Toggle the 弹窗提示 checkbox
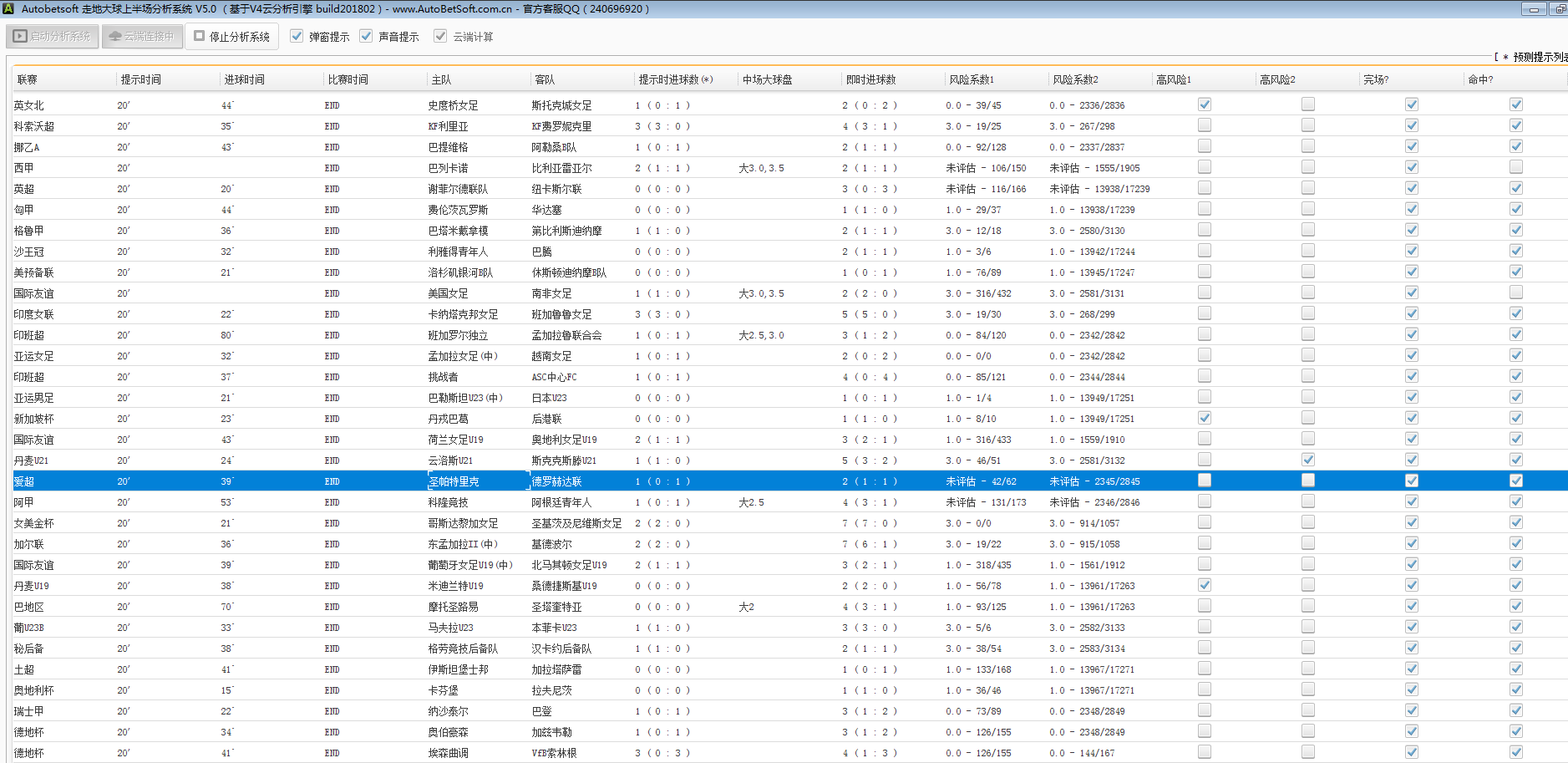The image size is (1568, 763). pyautogui.click(x=297, y=36)
